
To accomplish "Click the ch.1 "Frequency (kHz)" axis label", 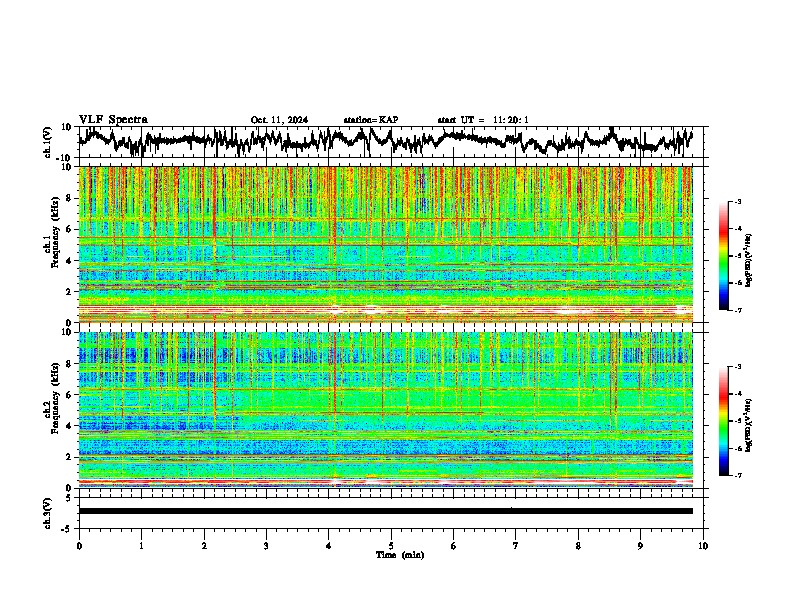I will point(55,232).
